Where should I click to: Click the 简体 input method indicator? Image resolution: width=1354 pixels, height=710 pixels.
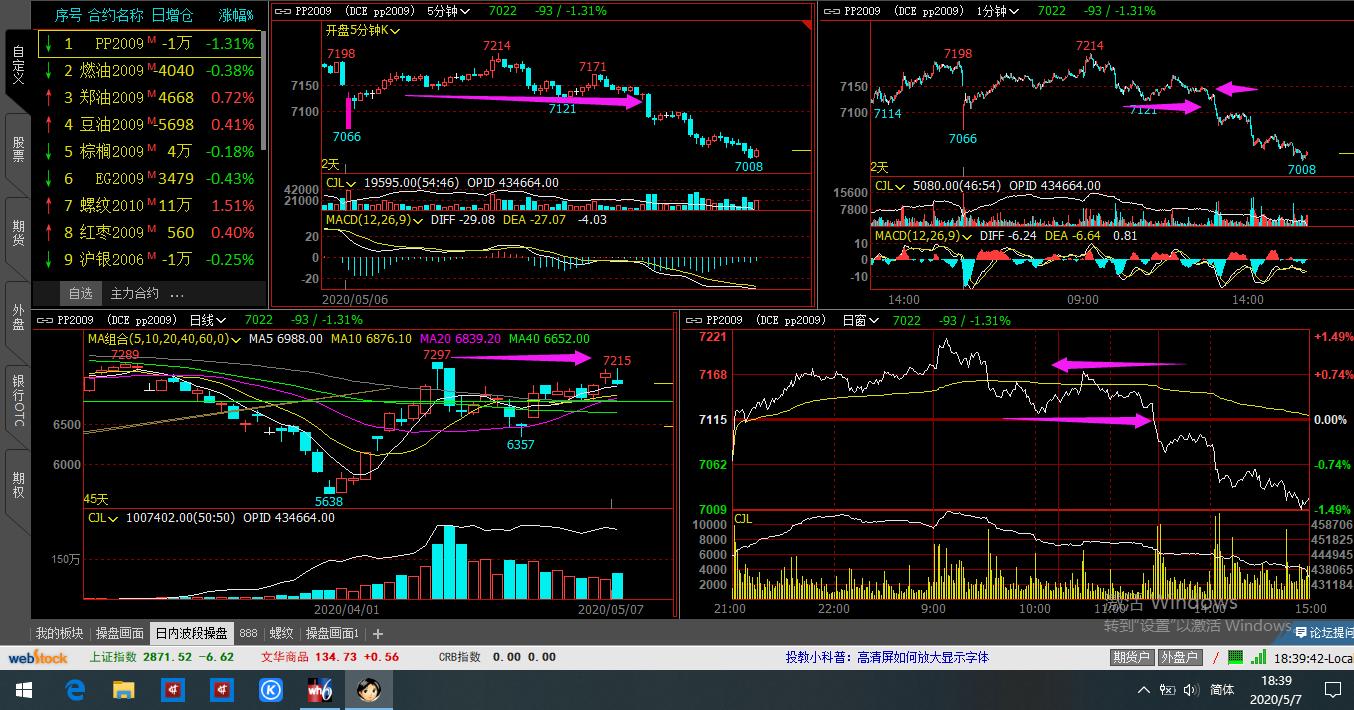click(1222, 690)
